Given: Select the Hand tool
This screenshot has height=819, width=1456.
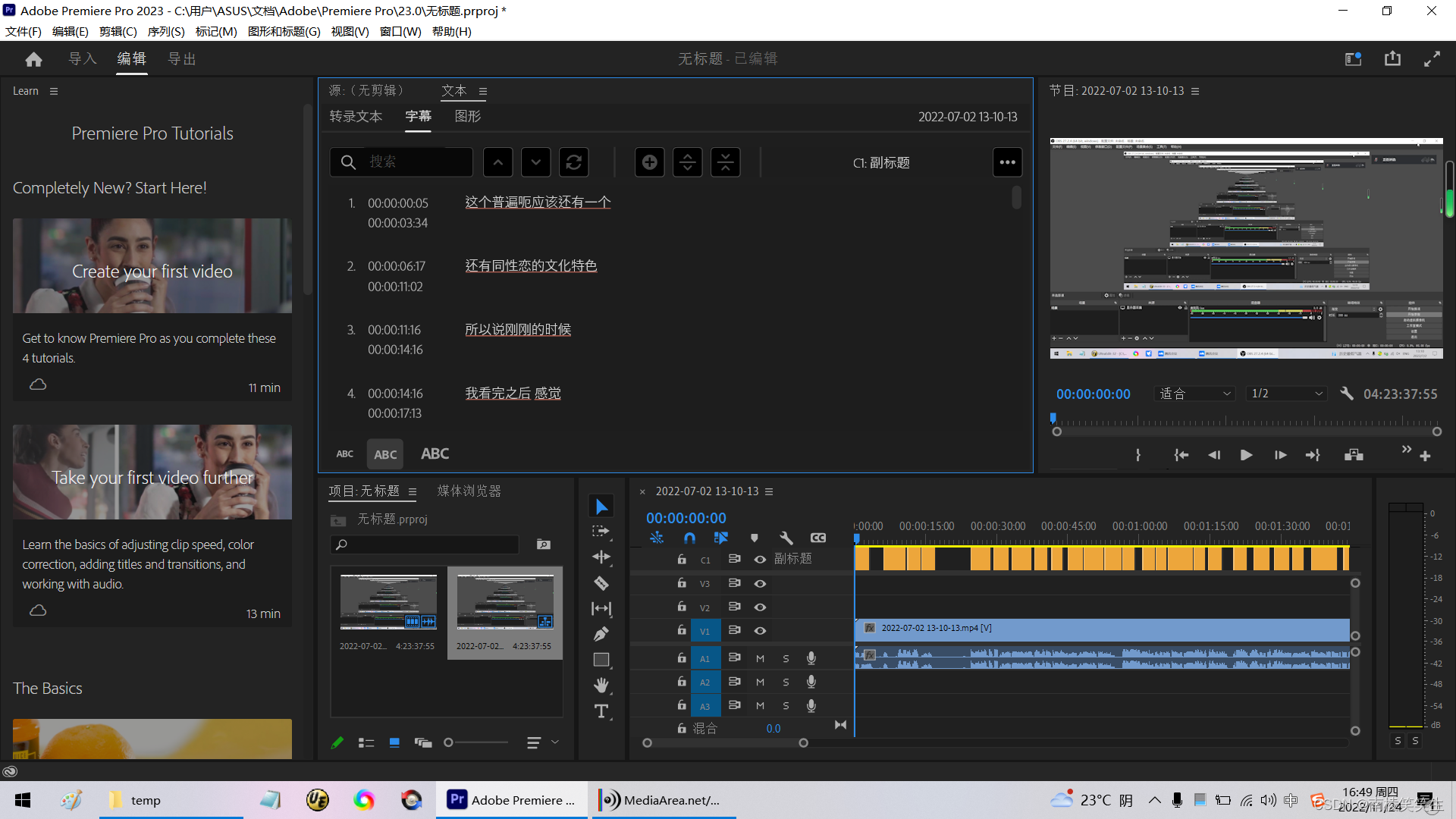Looking at the screenshot, I should (x=601, y=686).
